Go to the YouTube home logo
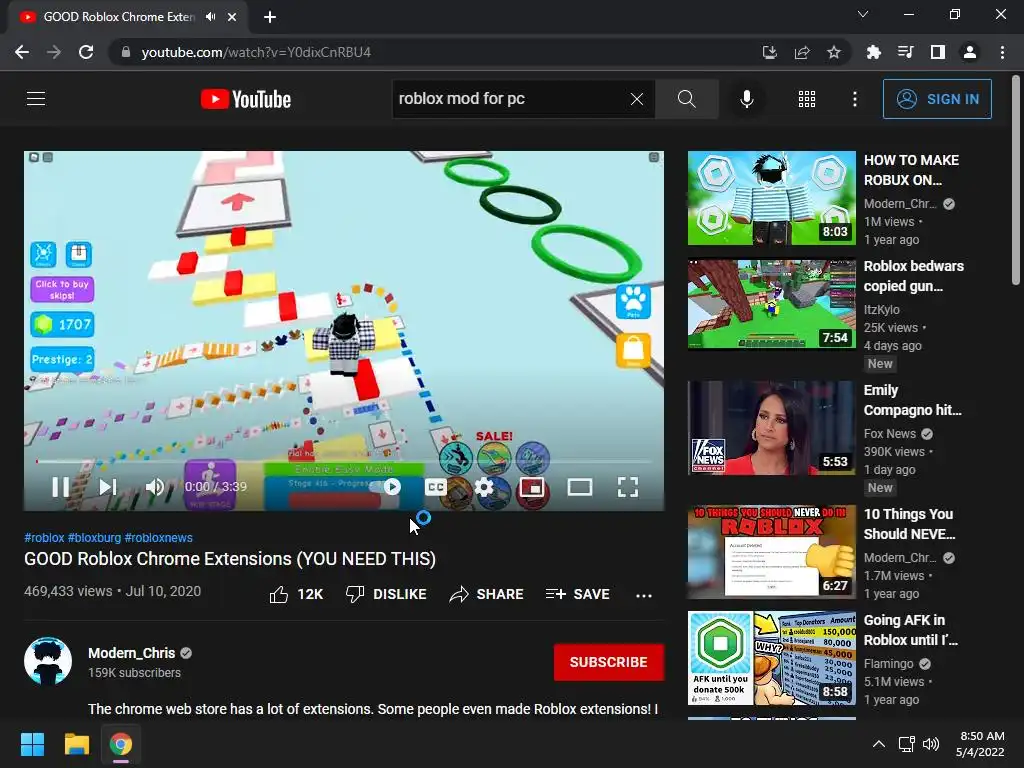 [246, 99]
